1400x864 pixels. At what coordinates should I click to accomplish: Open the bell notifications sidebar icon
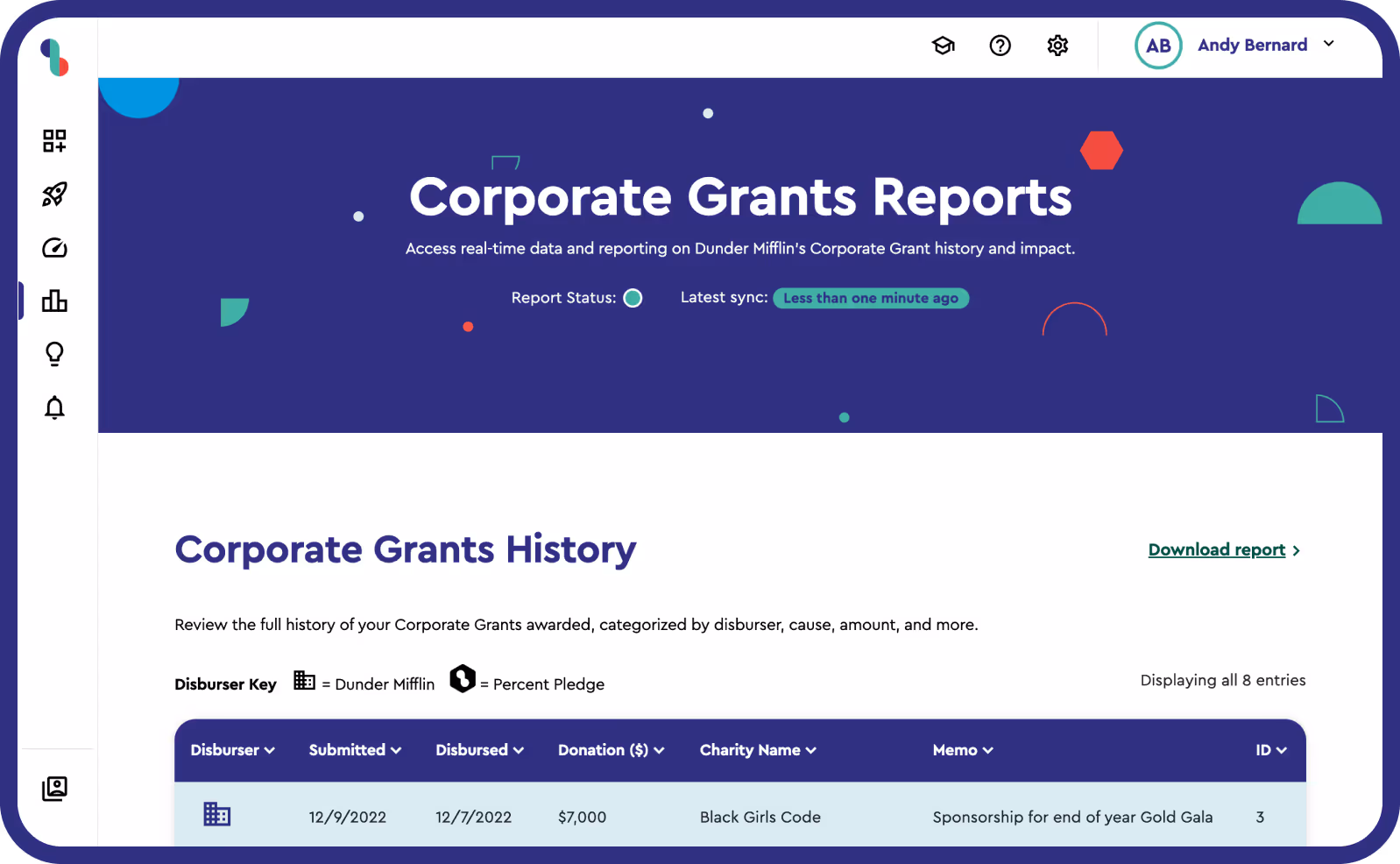click(x=54, y=407)
